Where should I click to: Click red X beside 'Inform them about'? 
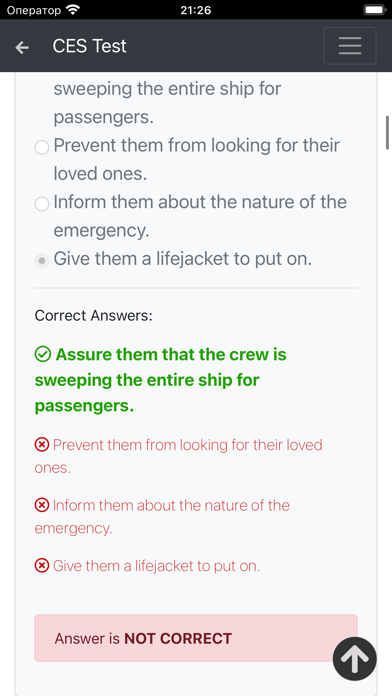(42, 505)
